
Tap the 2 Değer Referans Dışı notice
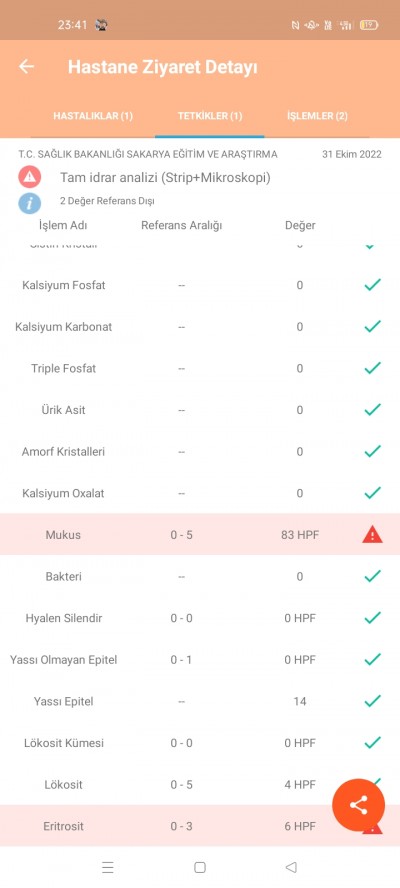tap(107, 201)
